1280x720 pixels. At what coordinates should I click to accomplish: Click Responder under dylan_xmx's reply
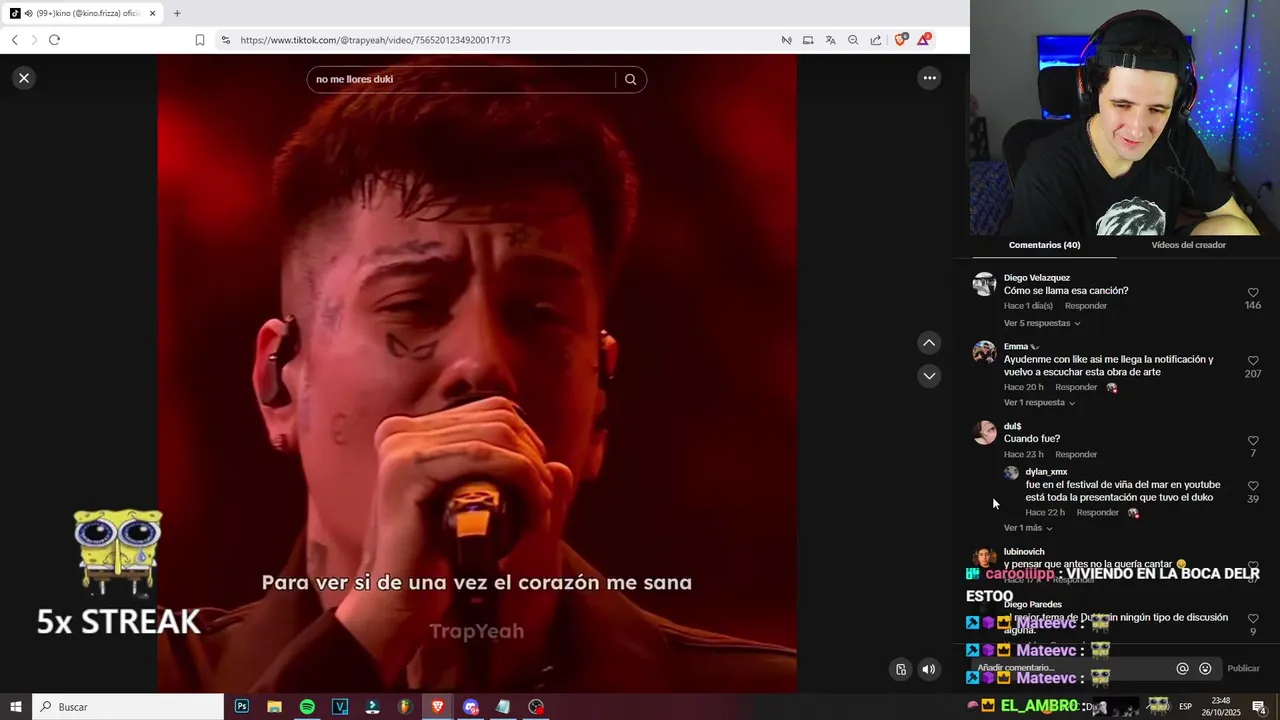(x=1097, y=513)
